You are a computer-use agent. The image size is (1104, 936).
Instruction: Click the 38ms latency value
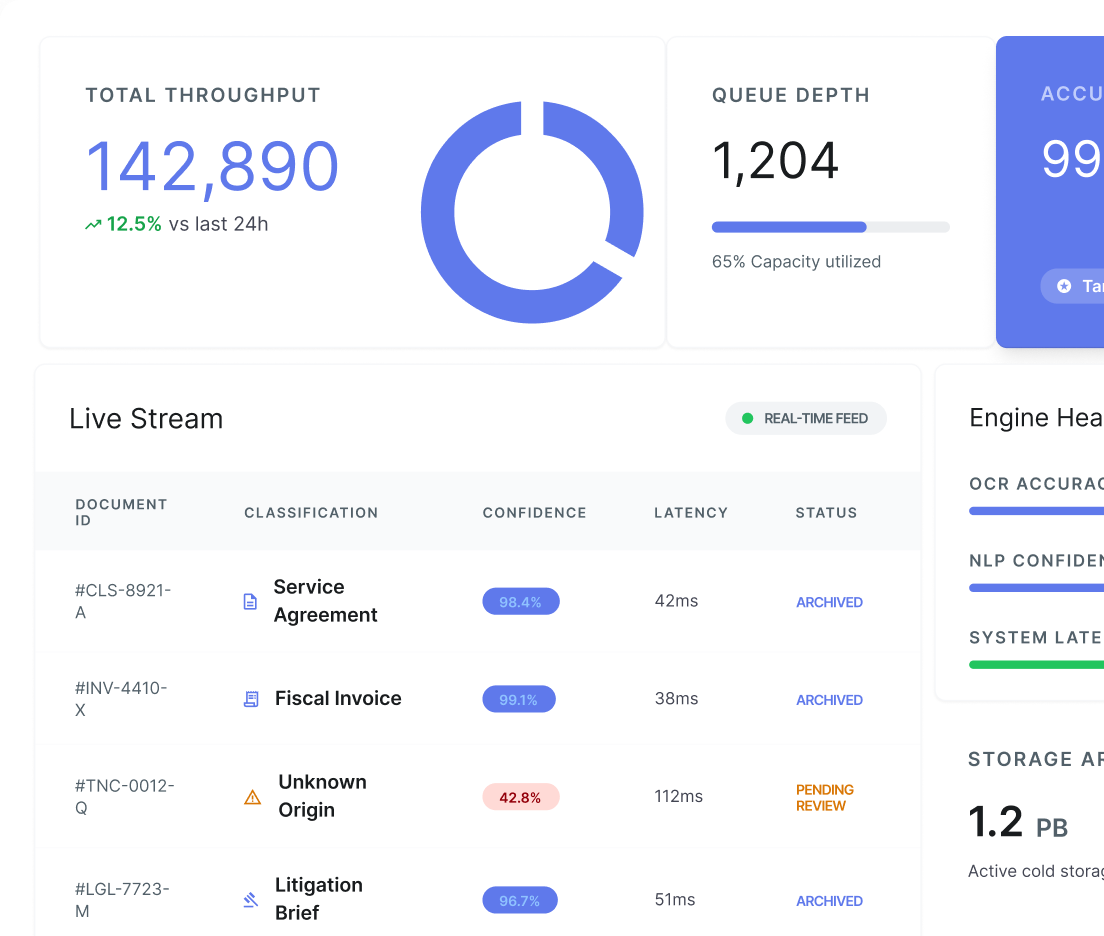[676, 699]
